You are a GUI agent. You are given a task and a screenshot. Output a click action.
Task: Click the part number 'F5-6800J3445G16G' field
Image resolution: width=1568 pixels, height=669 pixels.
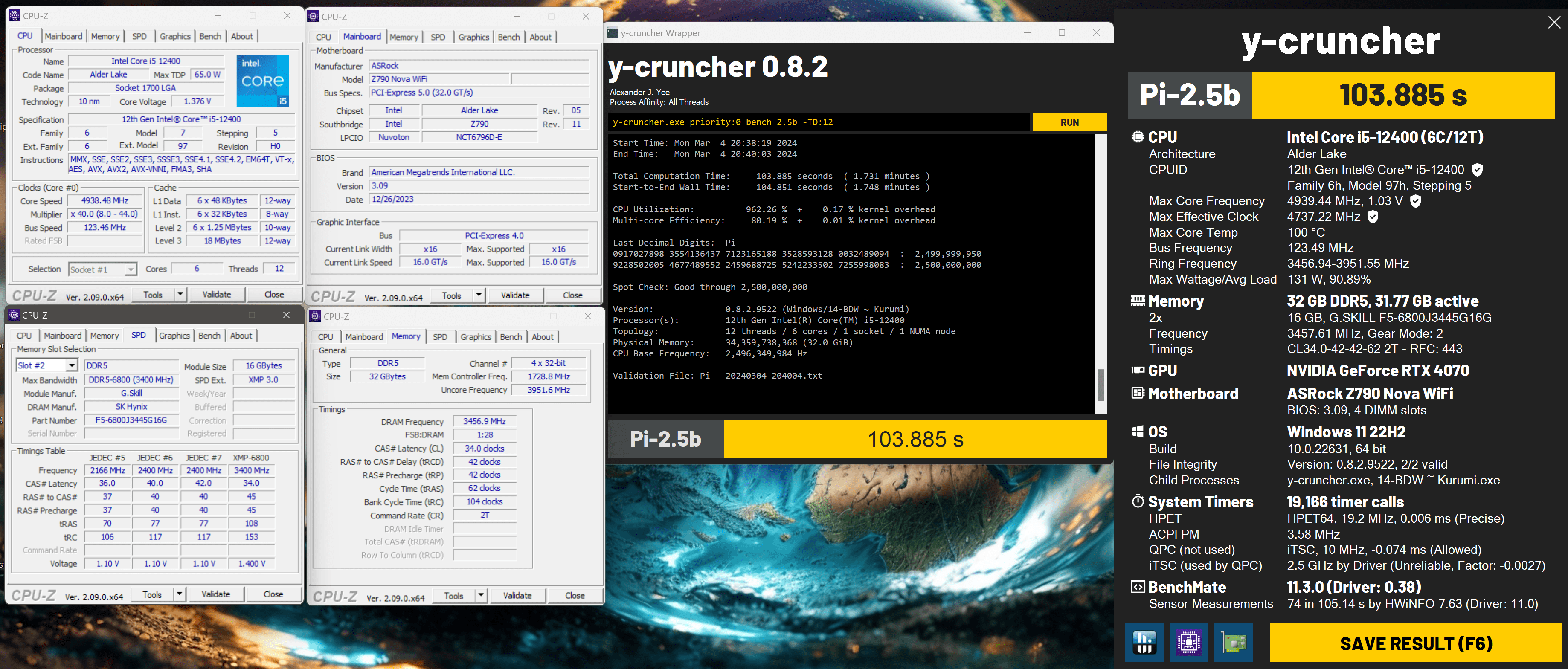click(131, 420)
